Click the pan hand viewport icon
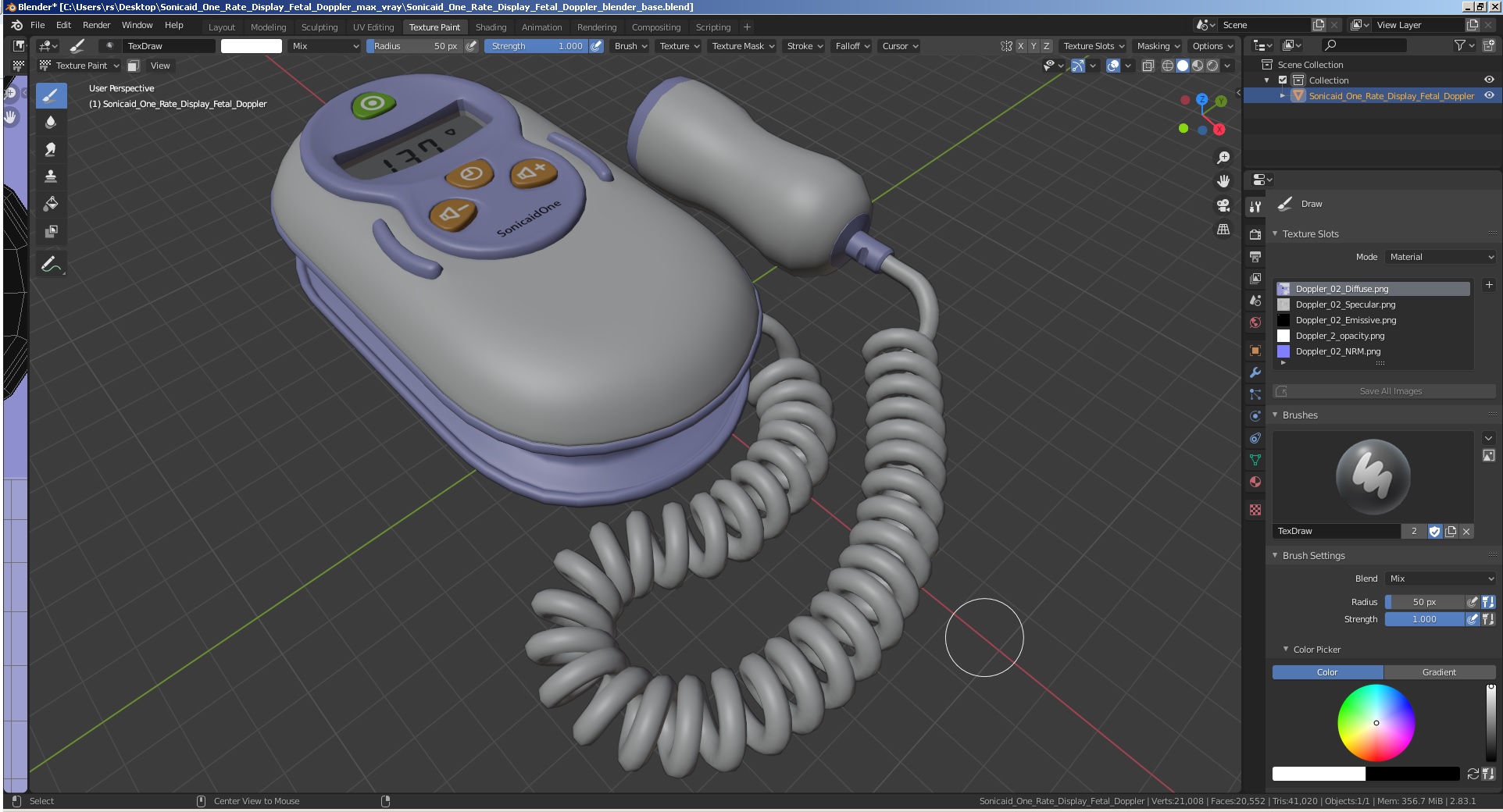 point(1223,181)
